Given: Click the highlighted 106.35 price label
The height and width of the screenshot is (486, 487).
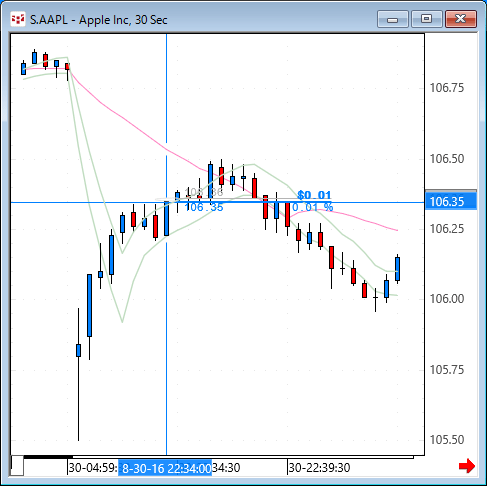Looking at the screenshot, I should coord(451,201).
